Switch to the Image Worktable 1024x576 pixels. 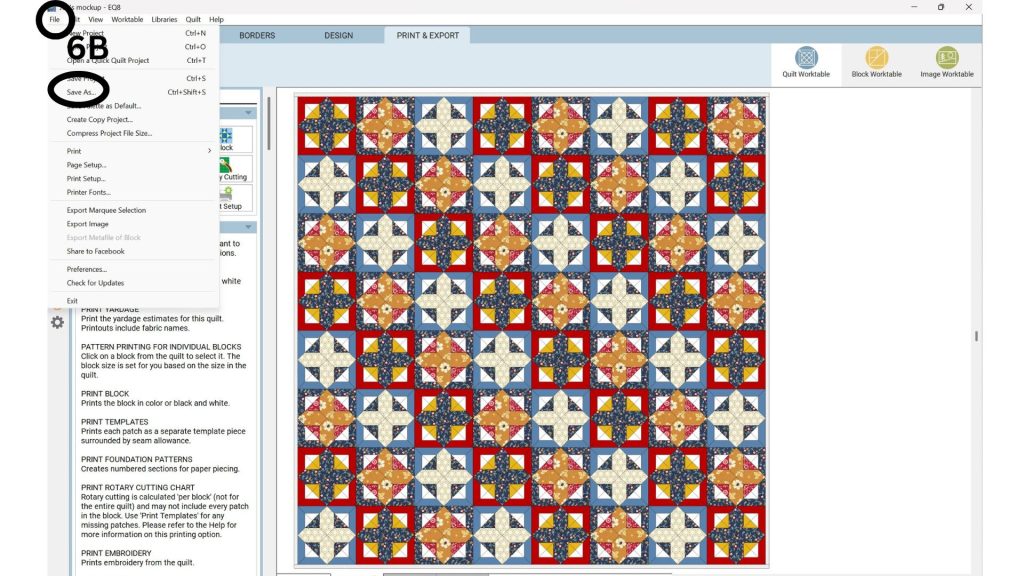pyautogui.click(x=946, y=62)
